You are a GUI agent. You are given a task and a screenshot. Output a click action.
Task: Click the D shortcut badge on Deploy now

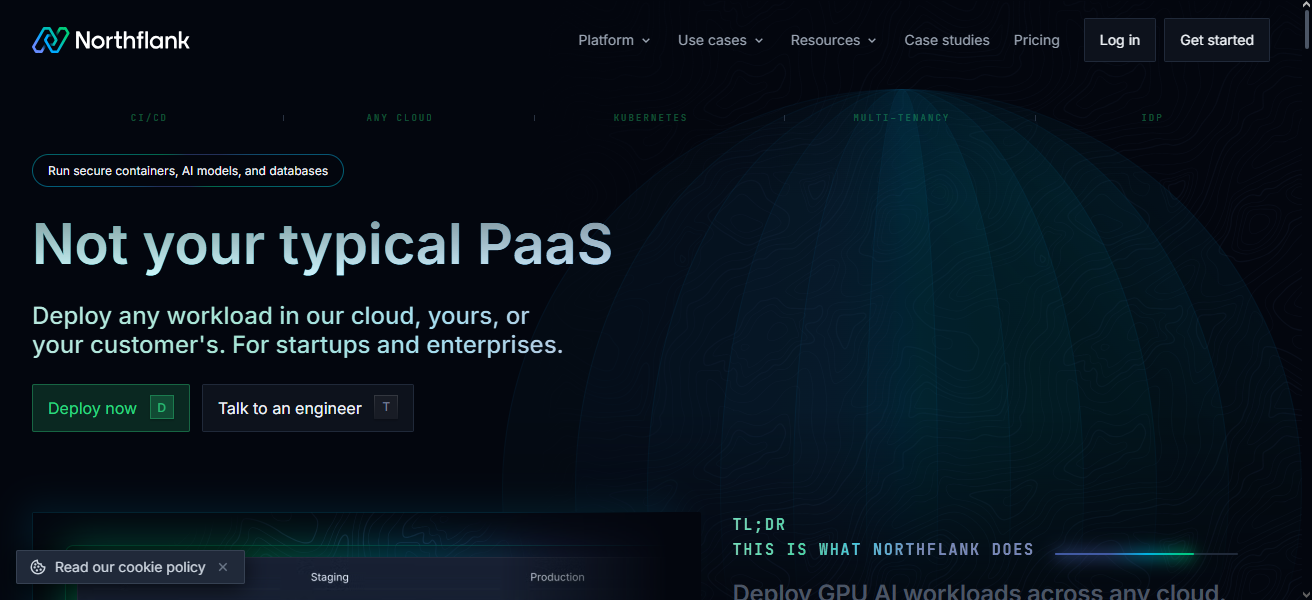161,407
